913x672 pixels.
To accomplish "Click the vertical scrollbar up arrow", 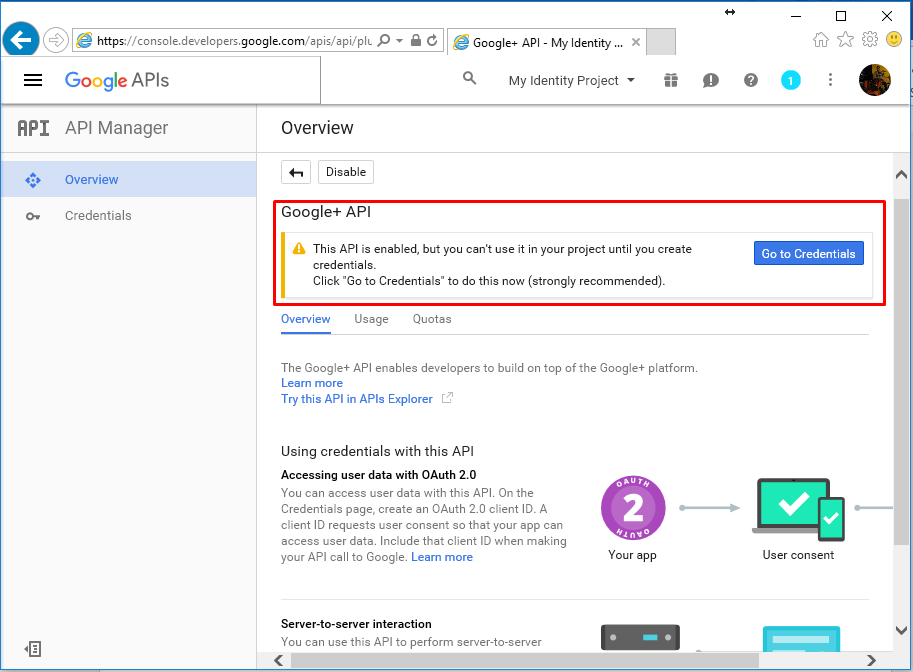I will click(x=901, y=174).
